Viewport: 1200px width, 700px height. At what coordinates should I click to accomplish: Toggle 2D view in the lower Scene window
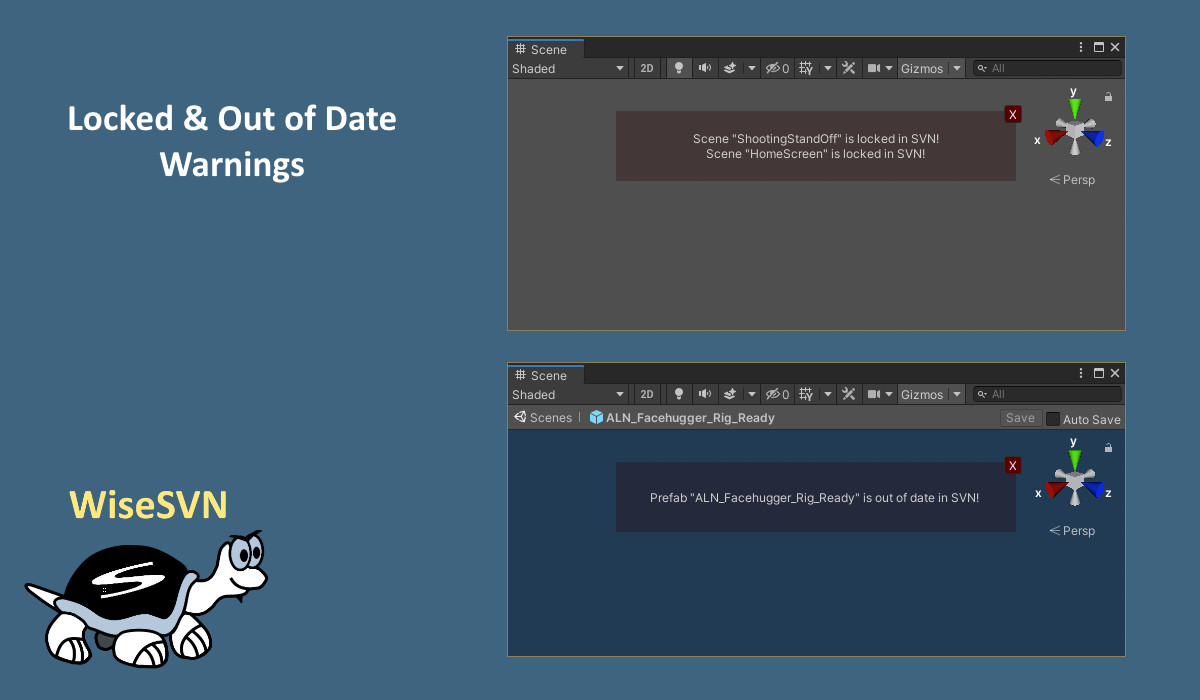click(647, 394)
